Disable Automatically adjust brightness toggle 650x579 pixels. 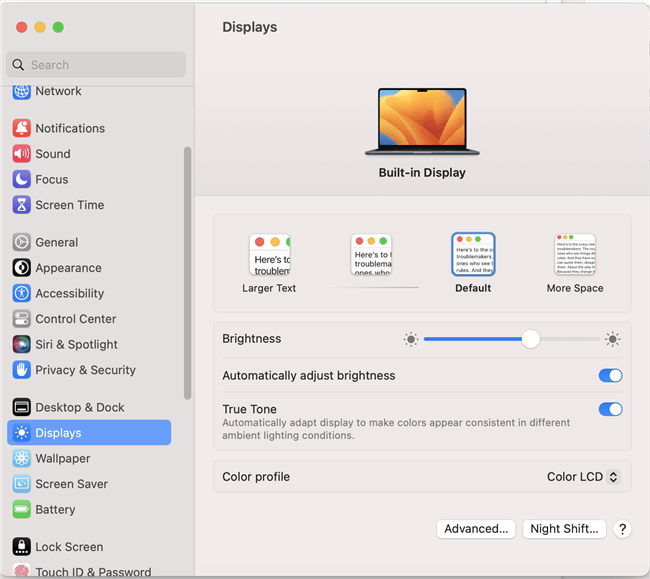pos(610,376)
